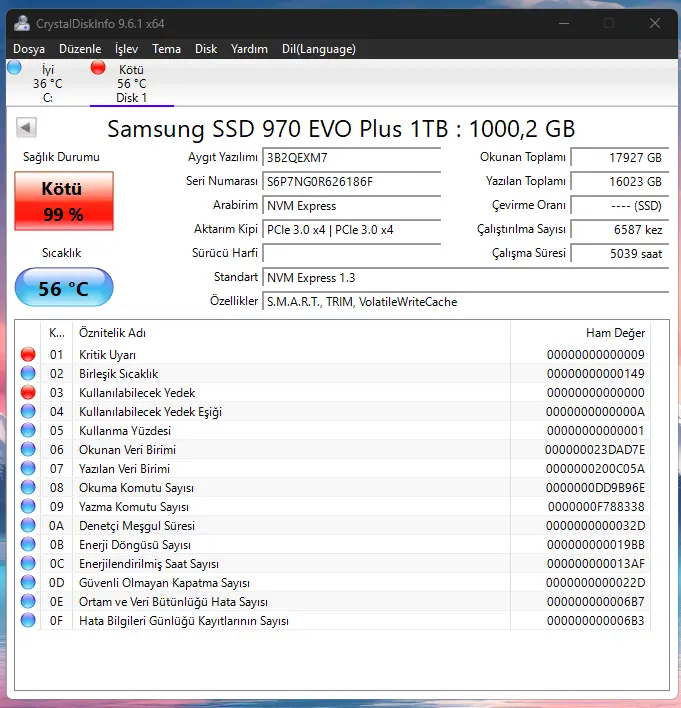Click the Çalışma Süresi value 5039 saat
The width and height of the screenshot is (681, 708).
click(x=620, y=253)
